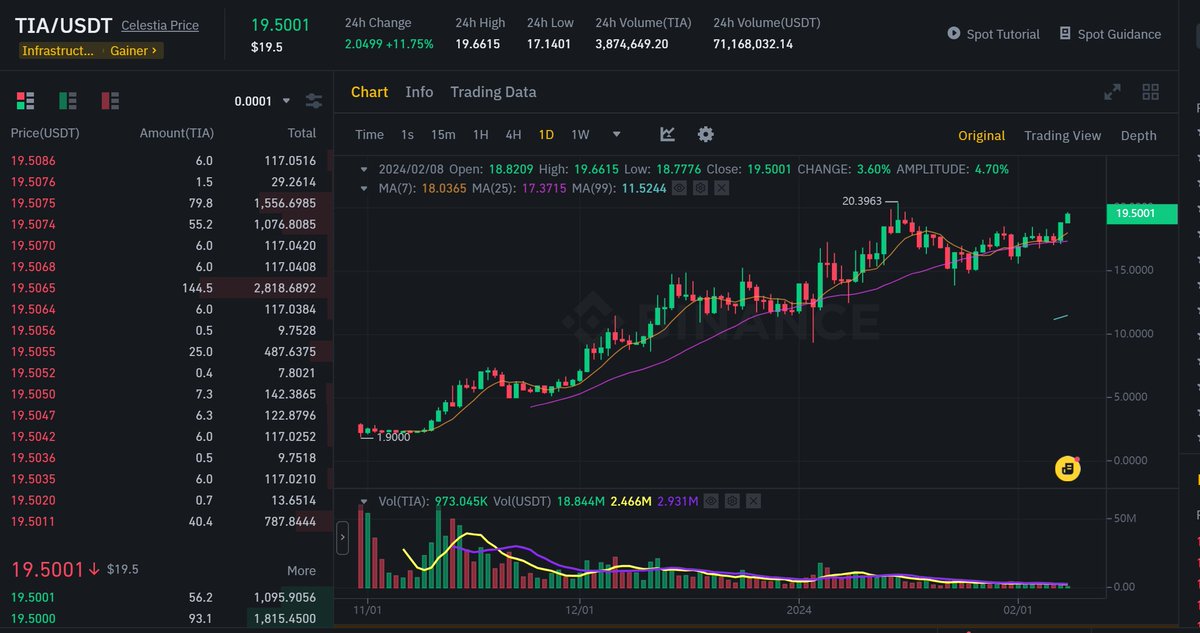The width and height of the screenshot is (1200, 633).
Task: Click buy order at price 19.5000
Action: tap(167, 618)
